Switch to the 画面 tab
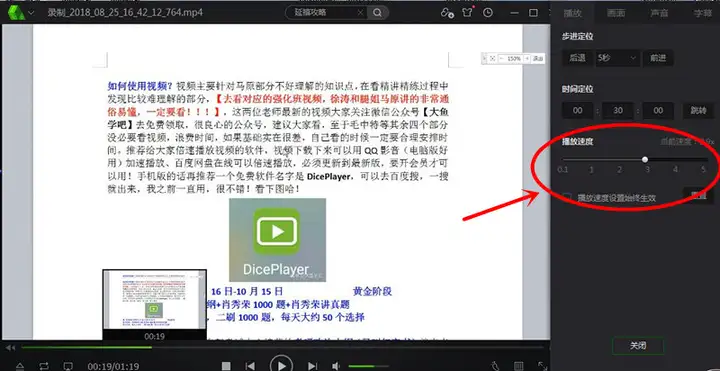Viewport: 720px width, 371px height. point(615,13)
